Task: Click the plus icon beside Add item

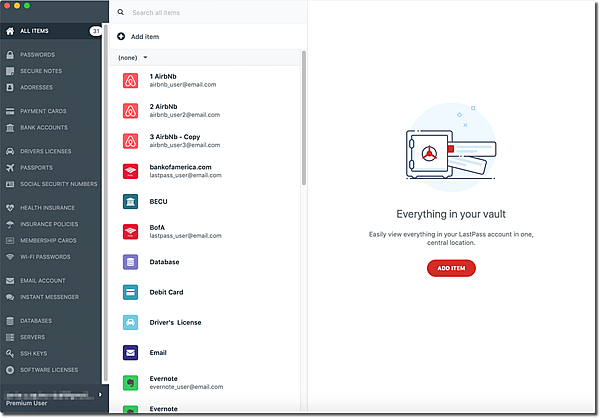Action: click(121, 36)
